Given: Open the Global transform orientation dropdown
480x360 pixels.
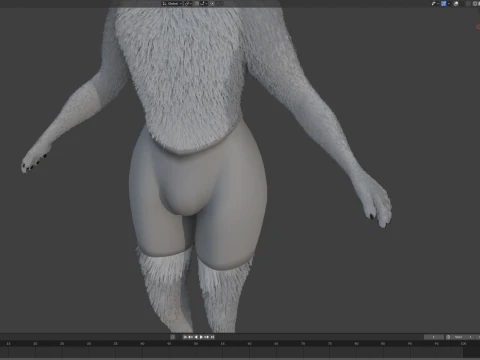Looking at the screenshot, I should pos(172,3).
